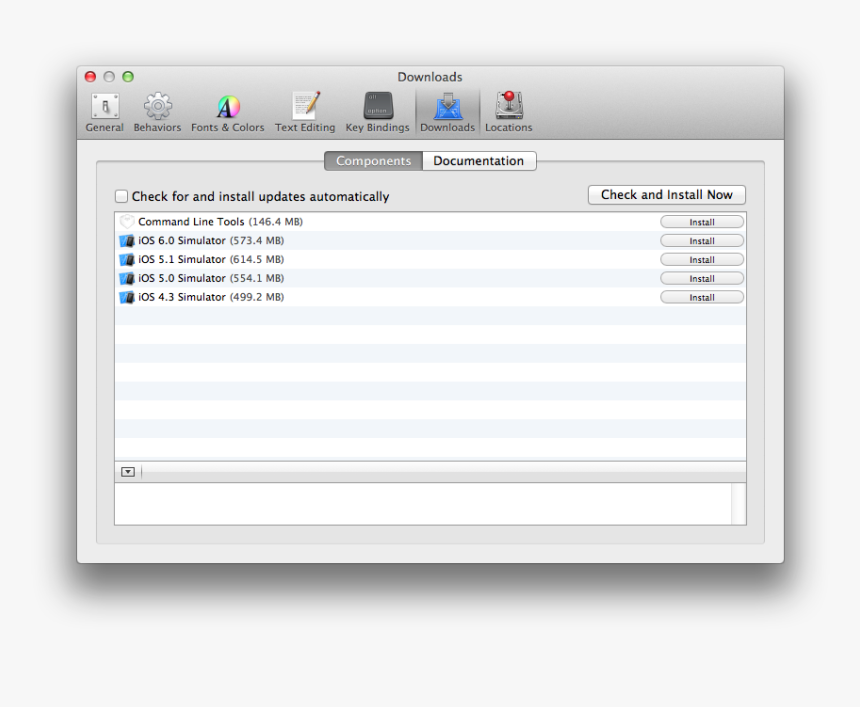Open the Locations preferences pane
This screenshot has height=707, width=860.
coord(508,110)
